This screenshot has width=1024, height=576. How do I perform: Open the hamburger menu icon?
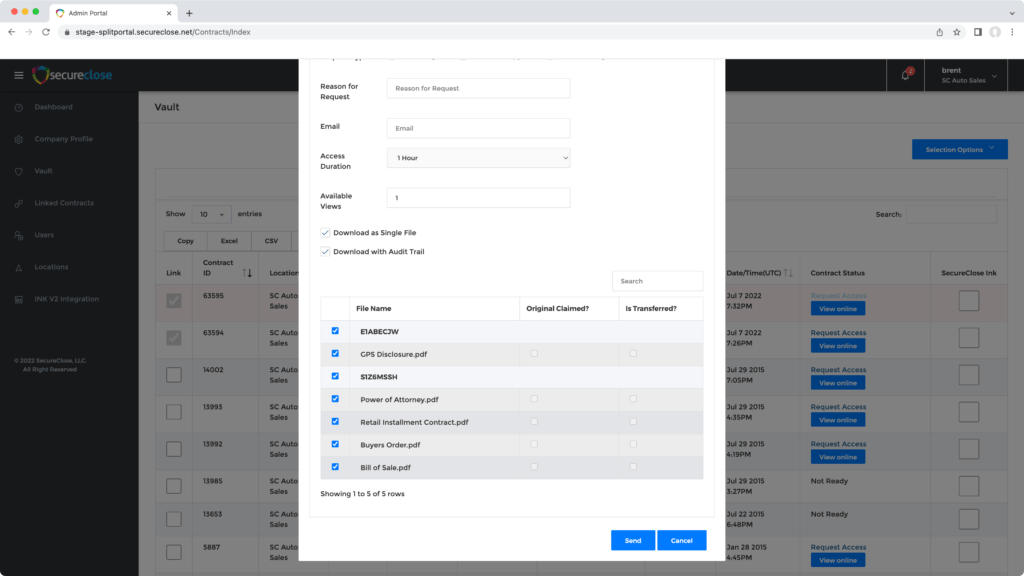click(x=18, y=75)
